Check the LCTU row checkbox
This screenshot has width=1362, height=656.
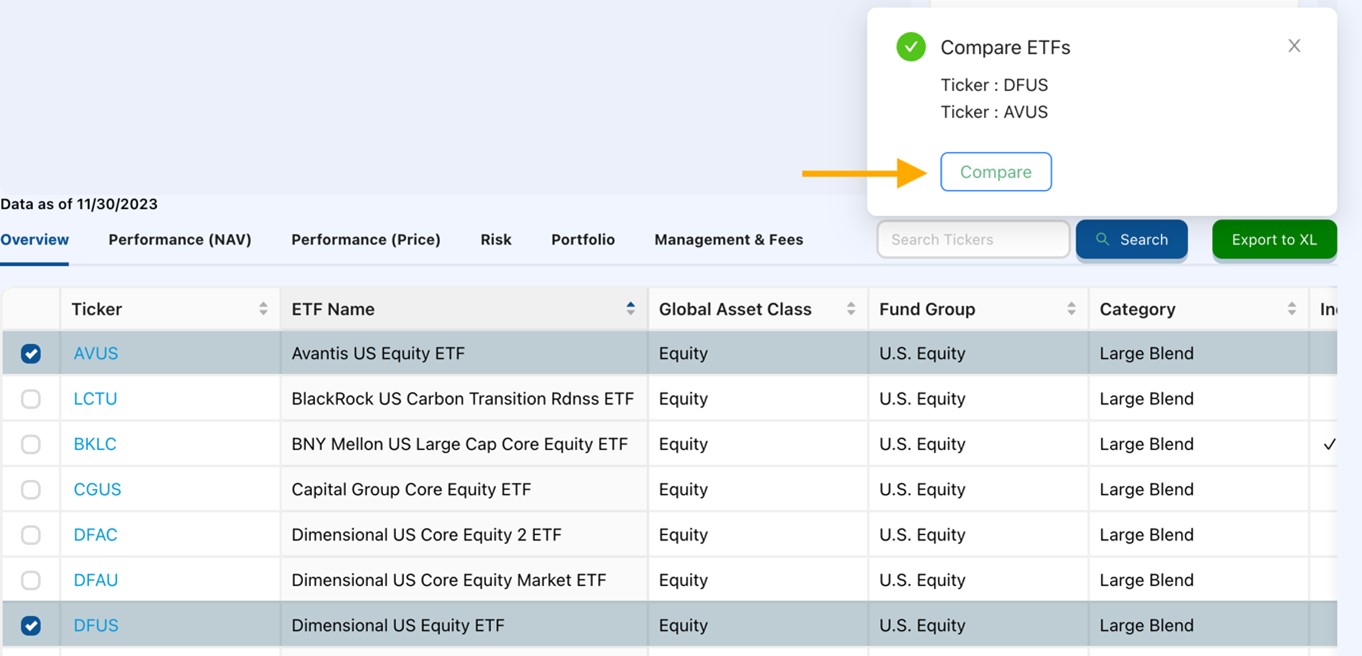coord(31,399)
